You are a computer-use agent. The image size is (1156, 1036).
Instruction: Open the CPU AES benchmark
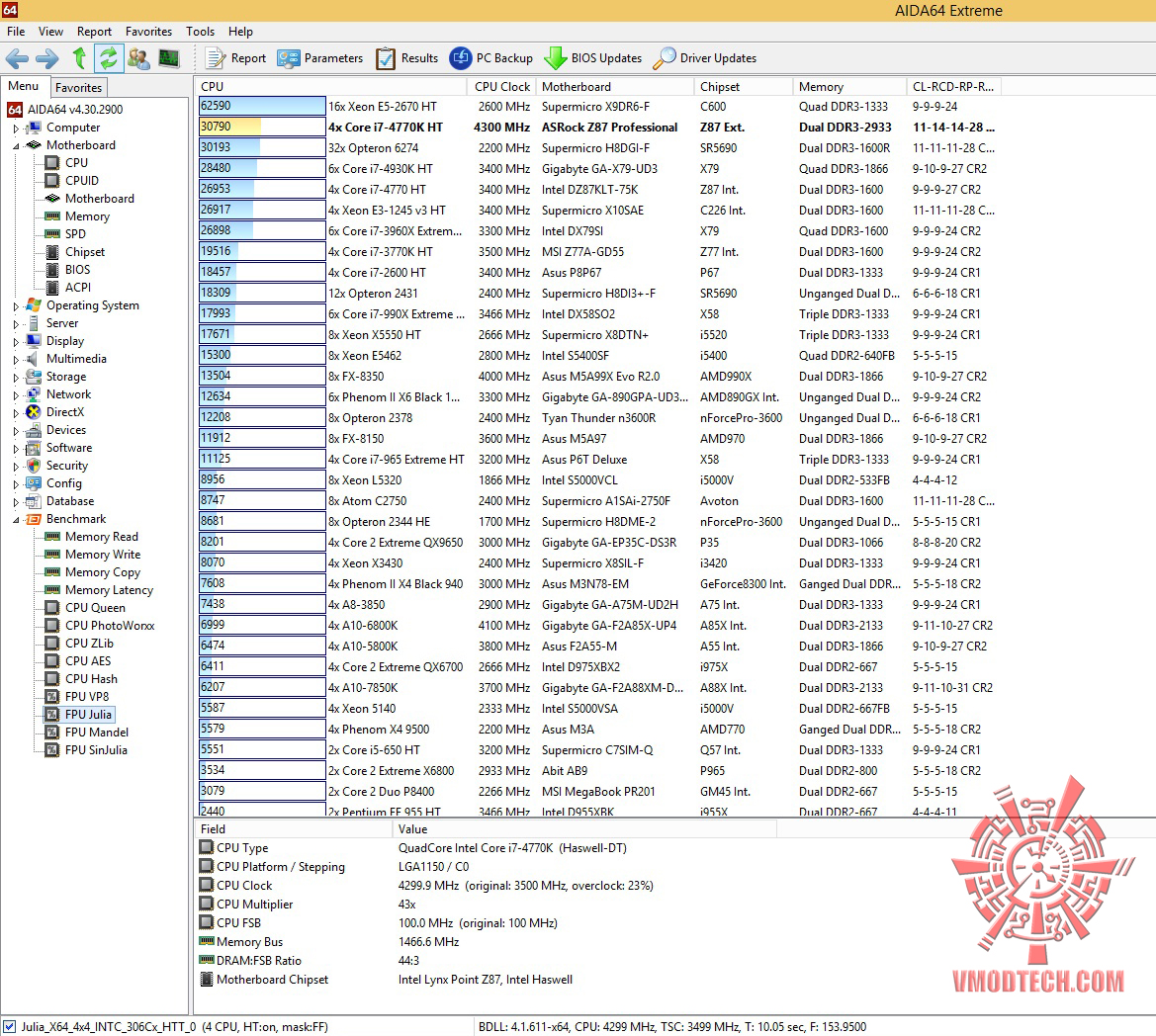tap(88, 661)
